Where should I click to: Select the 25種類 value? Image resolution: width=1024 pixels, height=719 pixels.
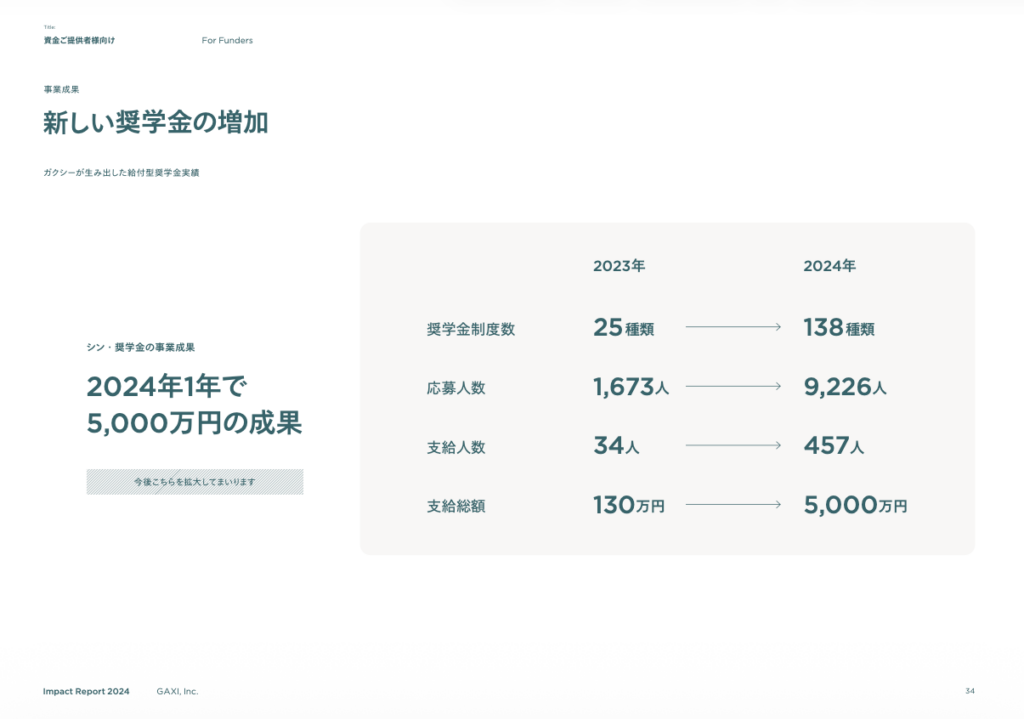[x=623, y=327]
